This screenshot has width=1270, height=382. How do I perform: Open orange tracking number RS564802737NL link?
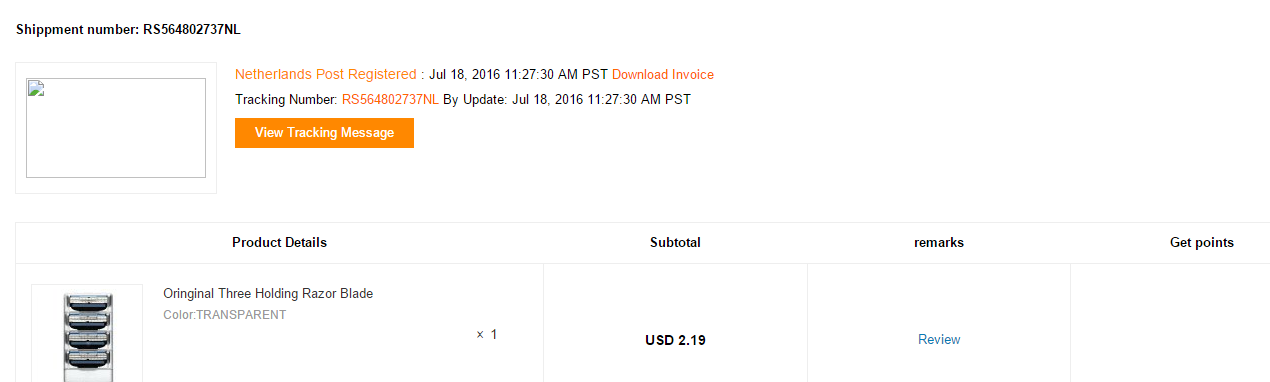click(x=390, y=100)
